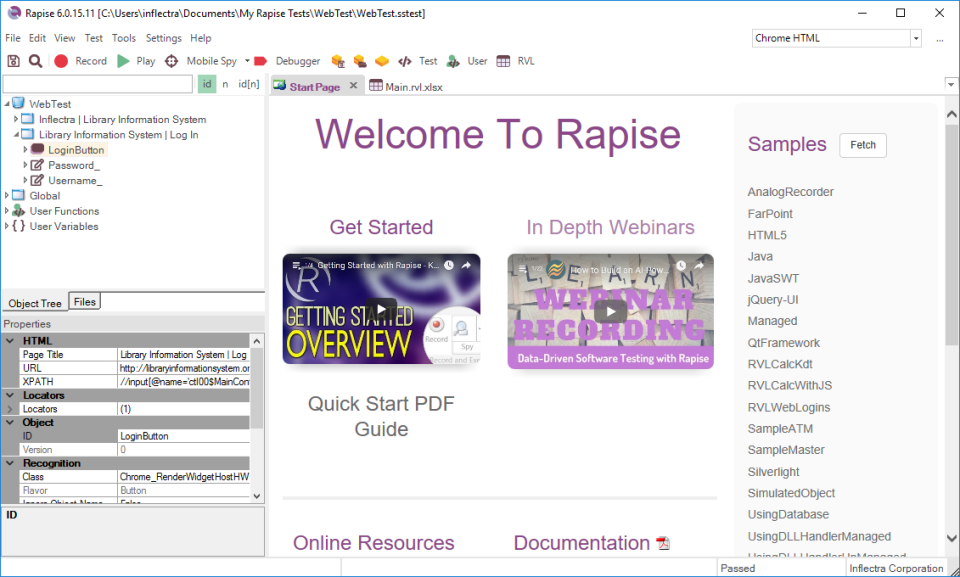
Task: Toggle the green 'id' locator filter
Action: click(x=206, y=84)
